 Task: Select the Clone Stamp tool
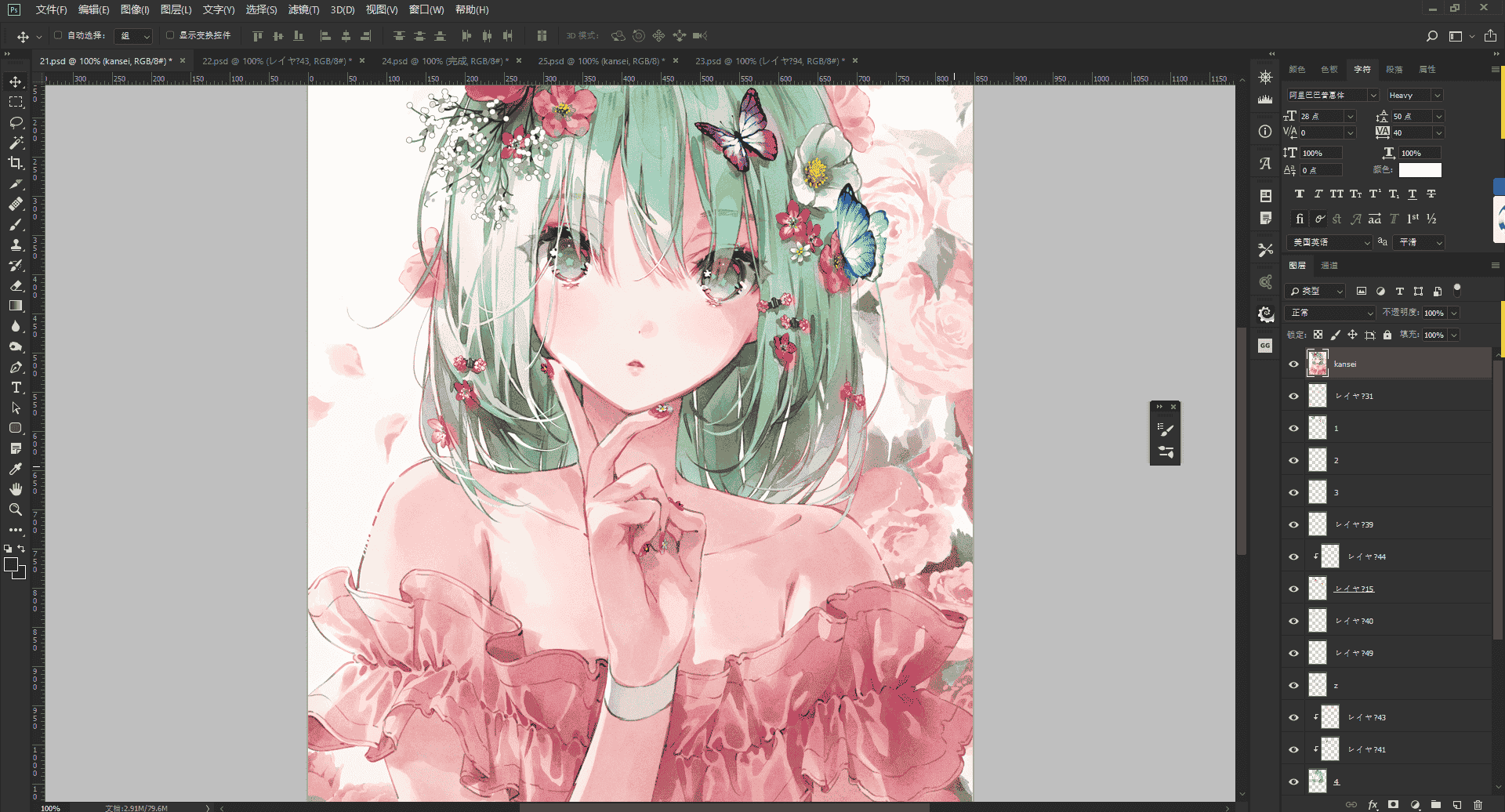(x=16, y=245)
